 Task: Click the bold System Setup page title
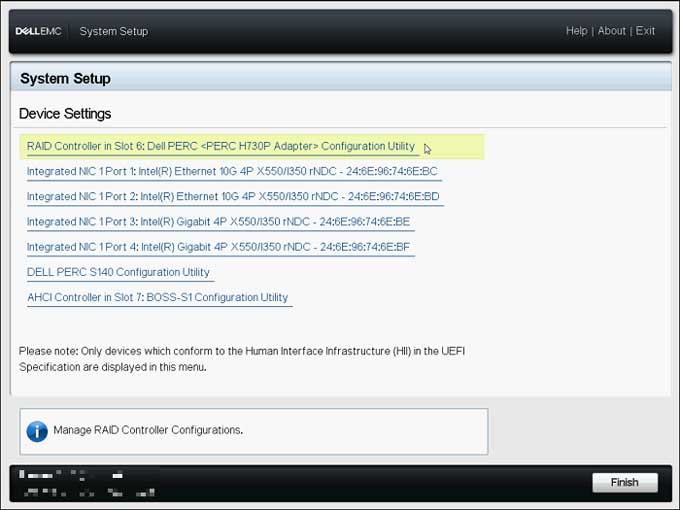[65, 78]
